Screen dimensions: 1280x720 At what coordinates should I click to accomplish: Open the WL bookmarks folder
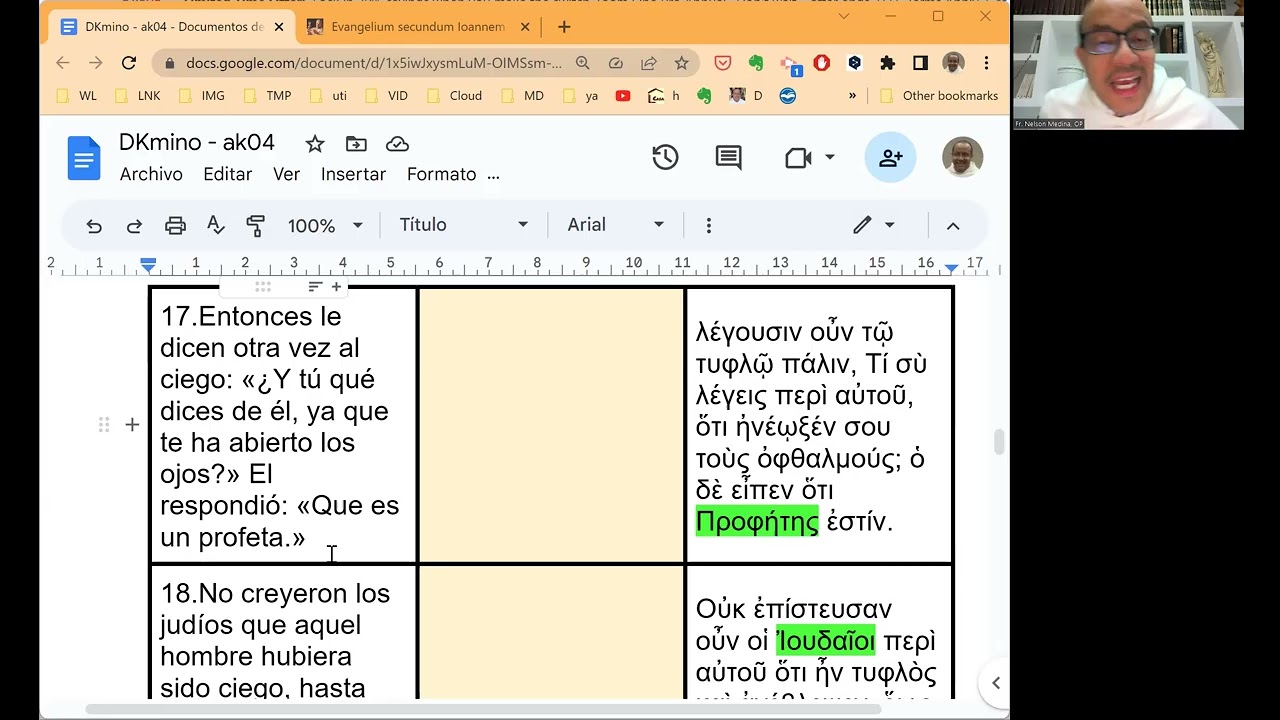(77, 96)
